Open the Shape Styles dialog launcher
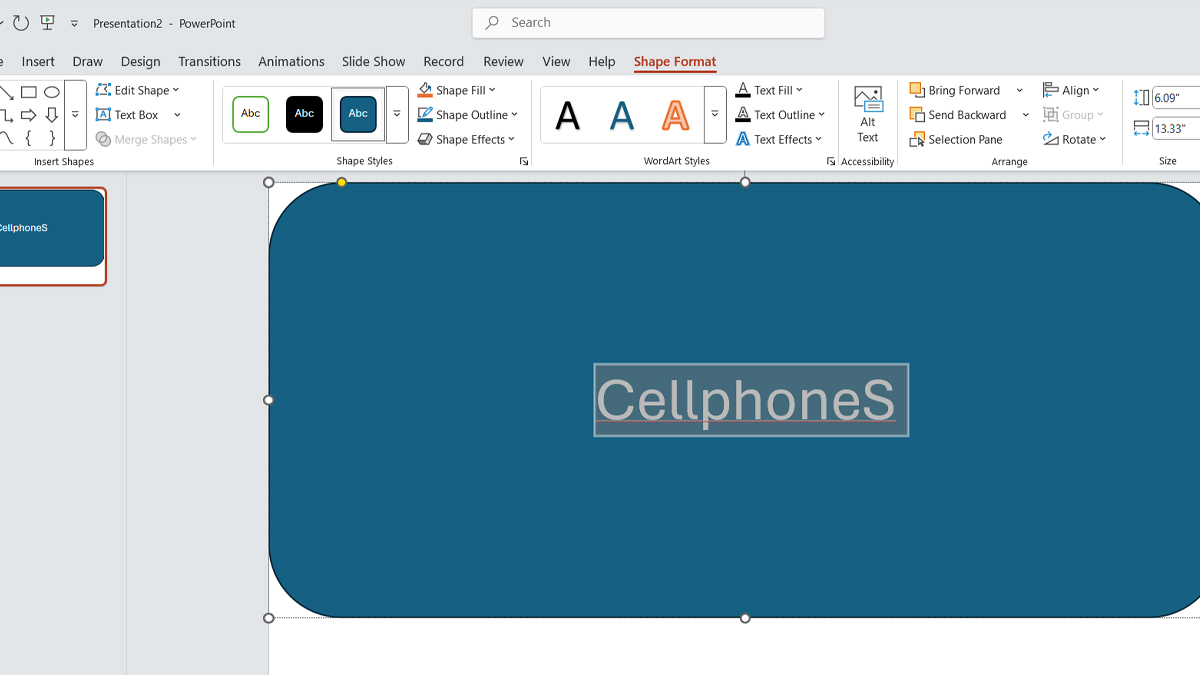 [x=524, y=161]
